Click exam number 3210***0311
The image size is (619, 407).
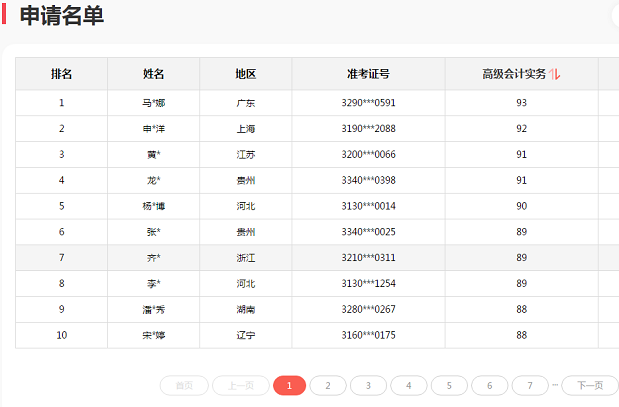coord(368,258)
